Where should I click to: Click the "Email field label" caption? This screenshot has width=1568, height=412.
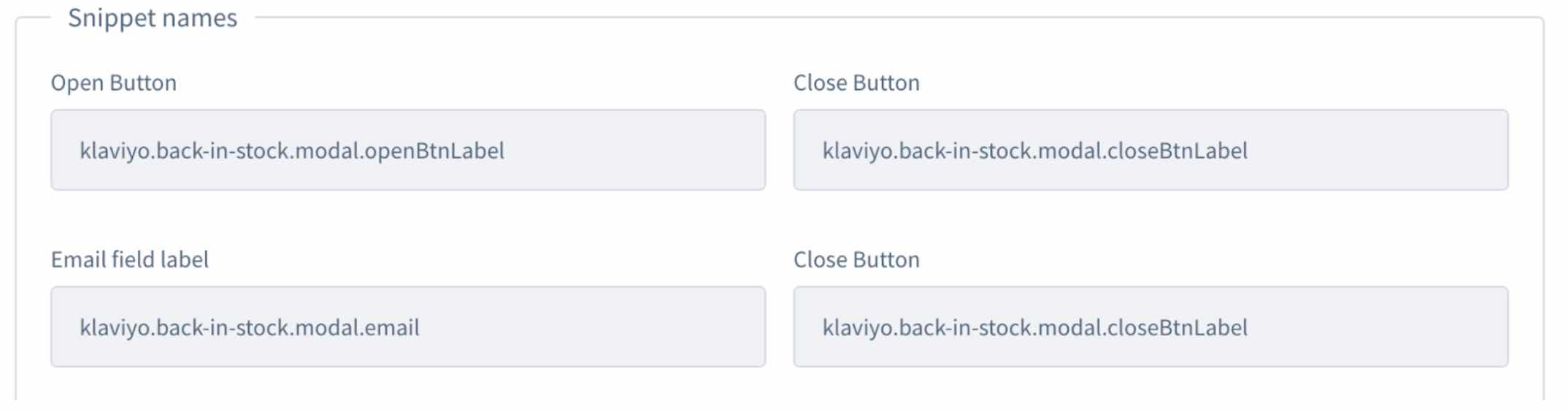click(130, 260)
